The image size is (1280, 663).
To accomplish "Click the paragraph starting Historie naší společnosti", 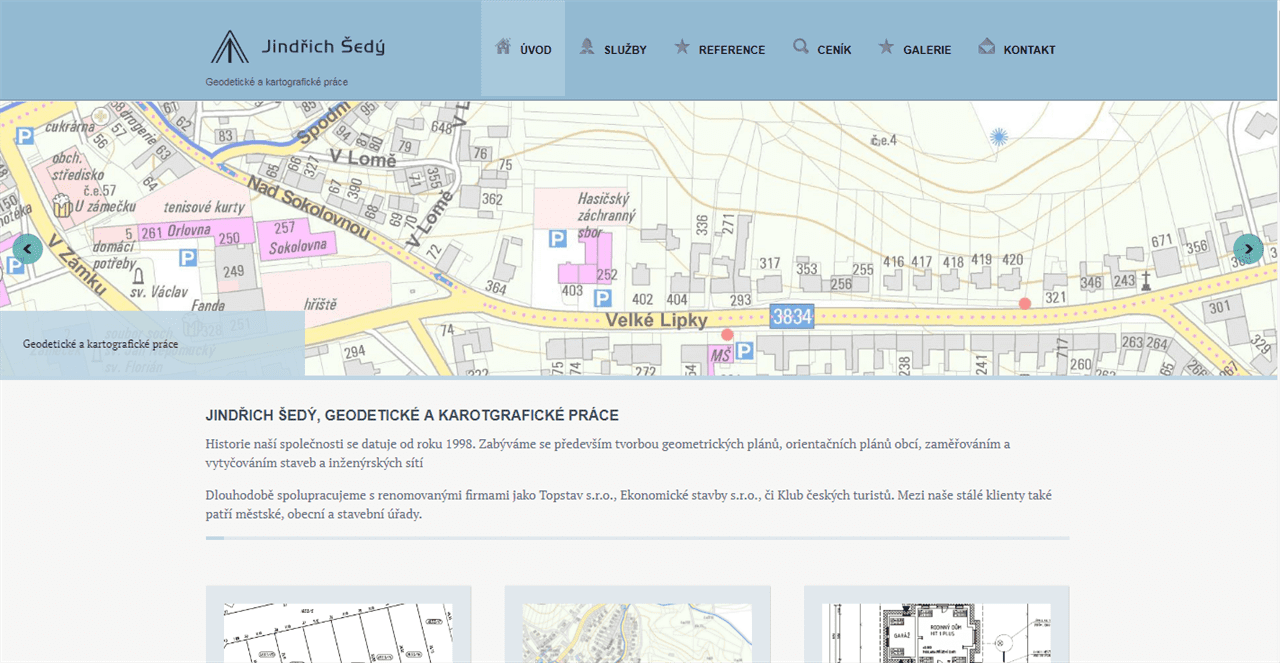I will point(608,453).
